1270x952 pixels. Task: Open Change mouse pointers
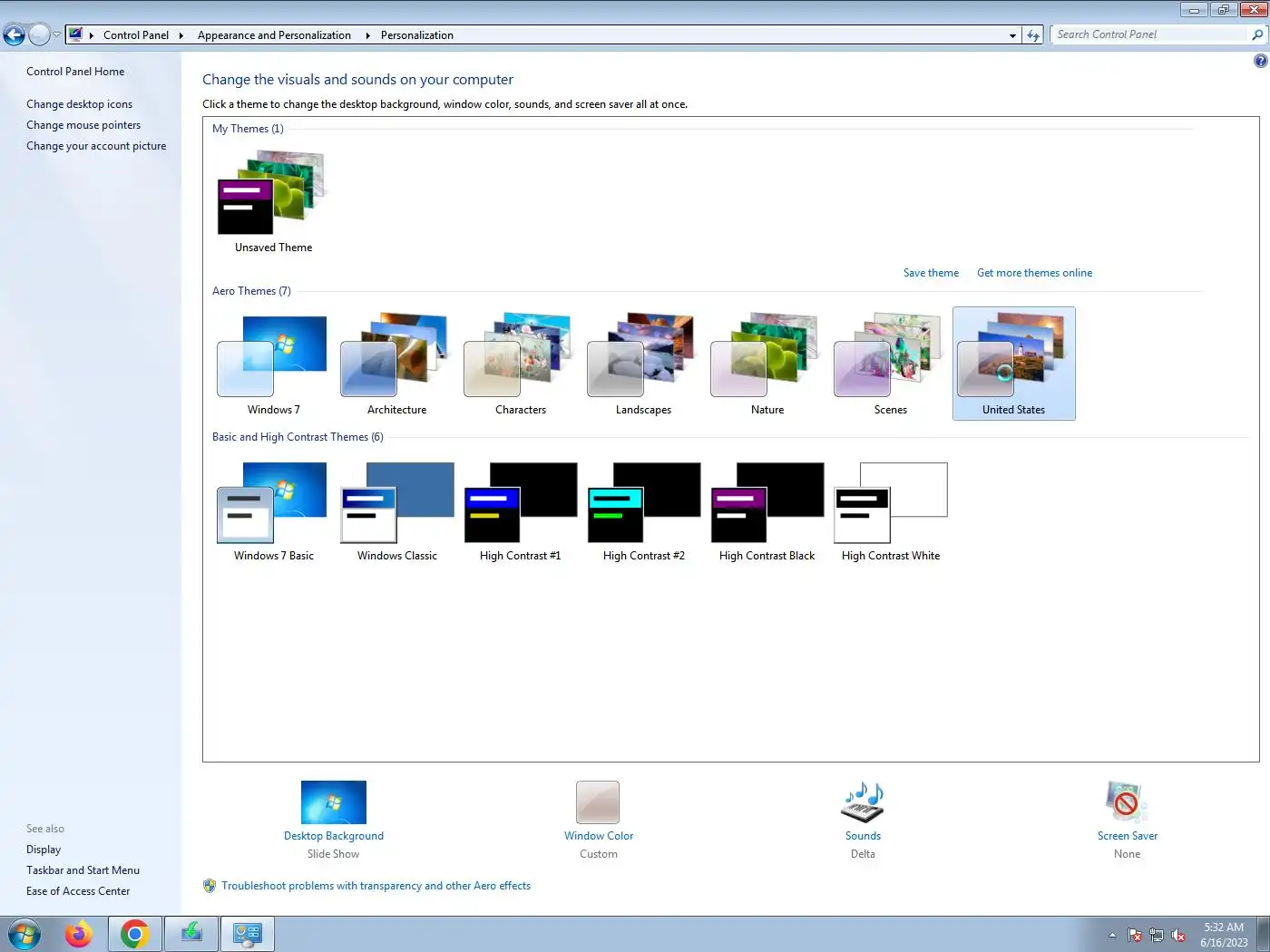click(83, 125)
